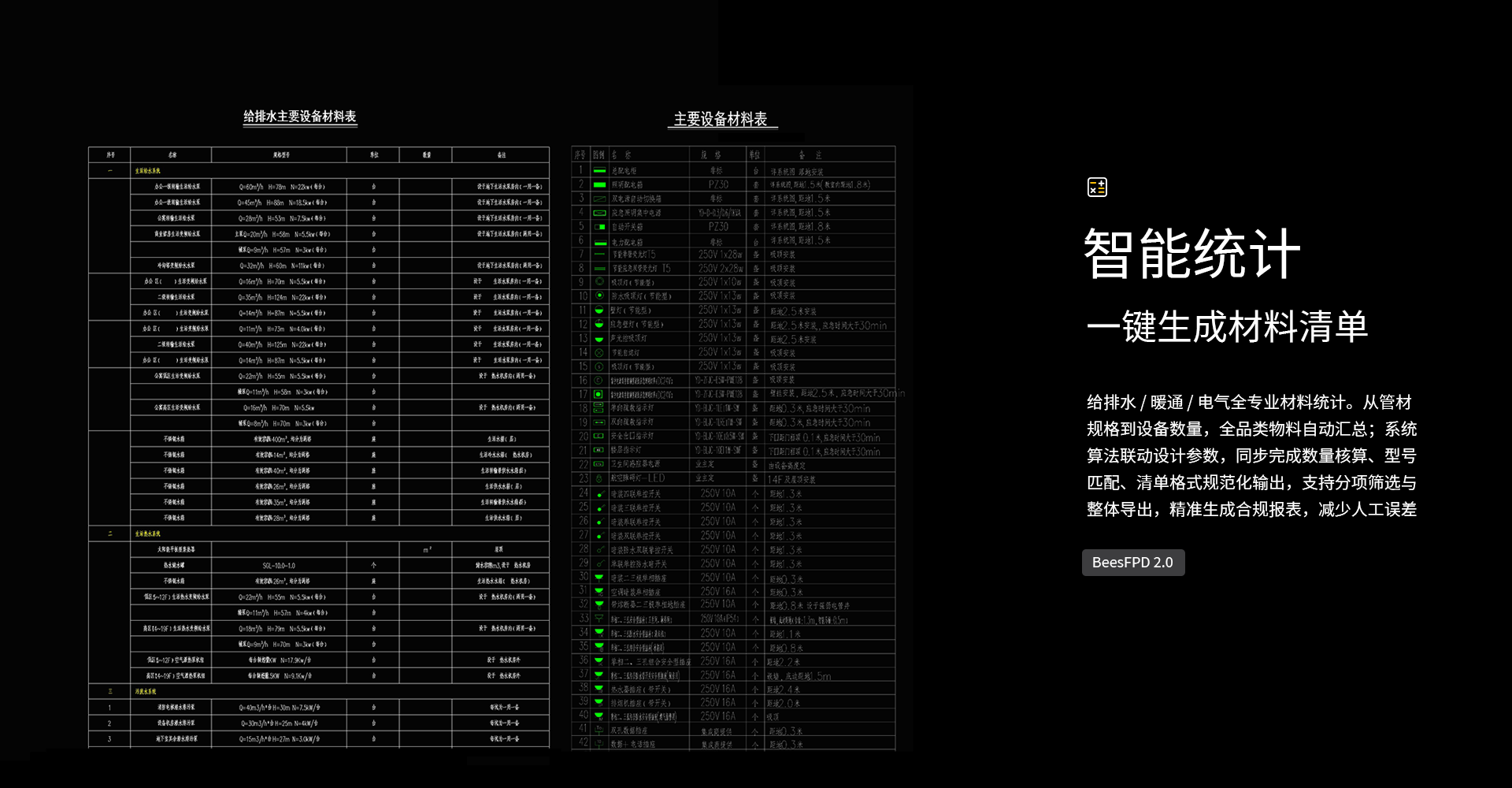Click the 主要设备材料表 title
1512x788 pixels.
(721, 119)
